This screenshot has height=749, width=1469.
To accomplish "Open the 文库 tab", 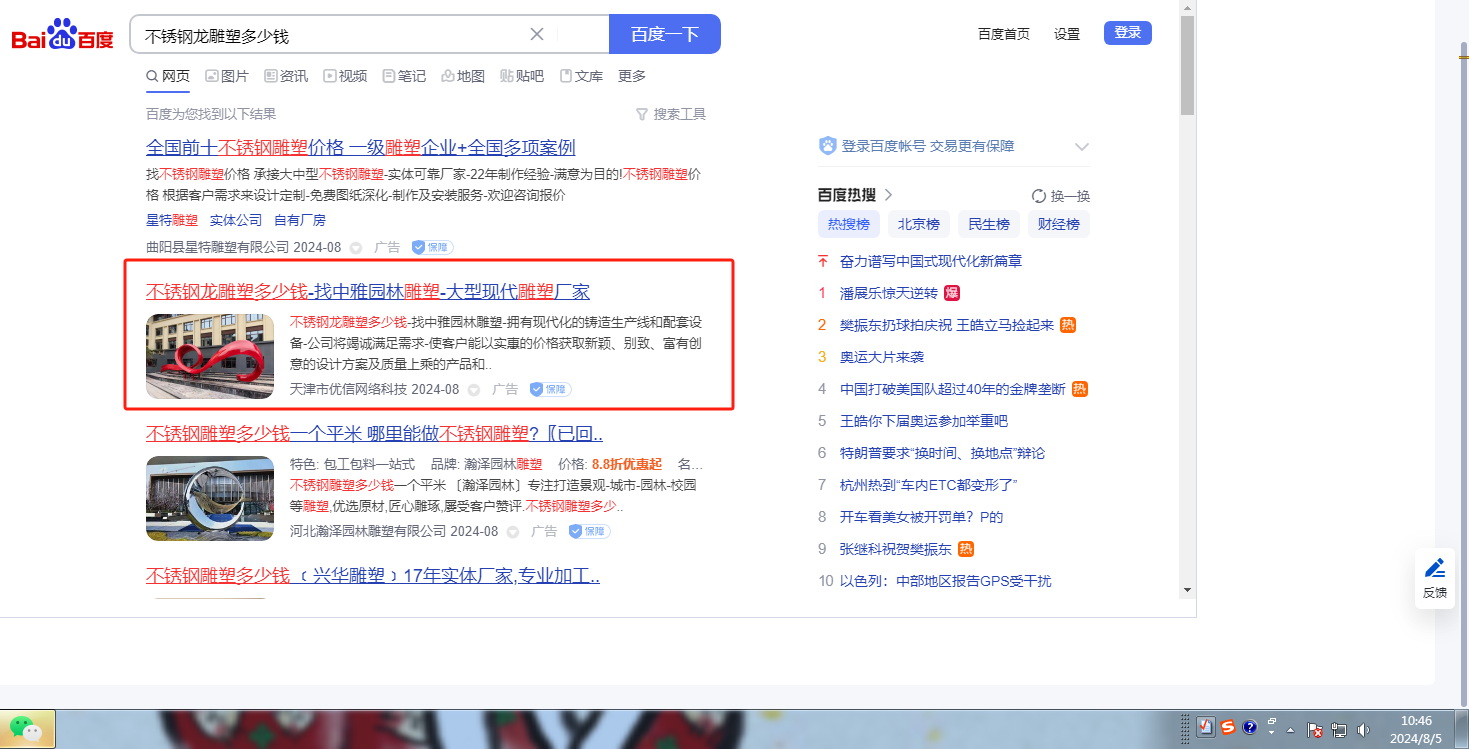I will pos(581,76).
